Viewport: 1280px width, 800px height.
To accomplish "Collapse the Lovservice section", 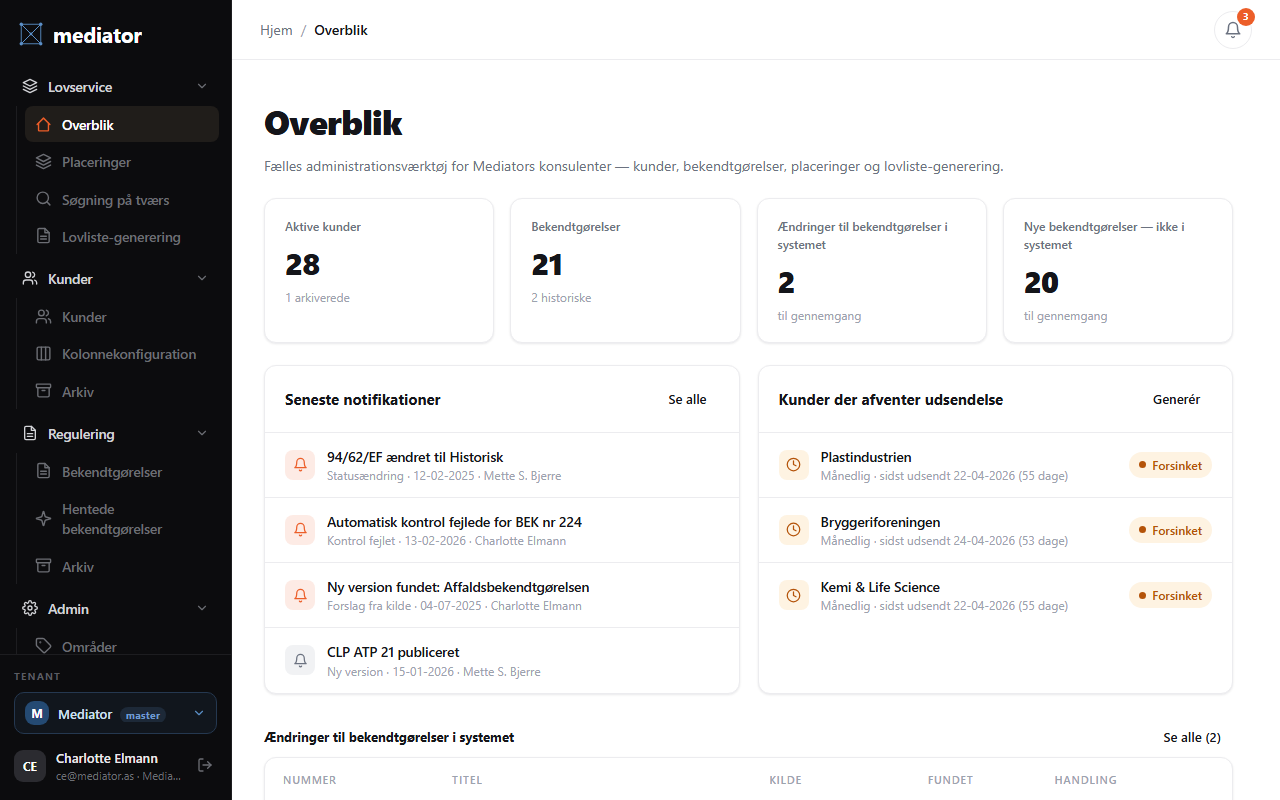I will coord(202,87).
